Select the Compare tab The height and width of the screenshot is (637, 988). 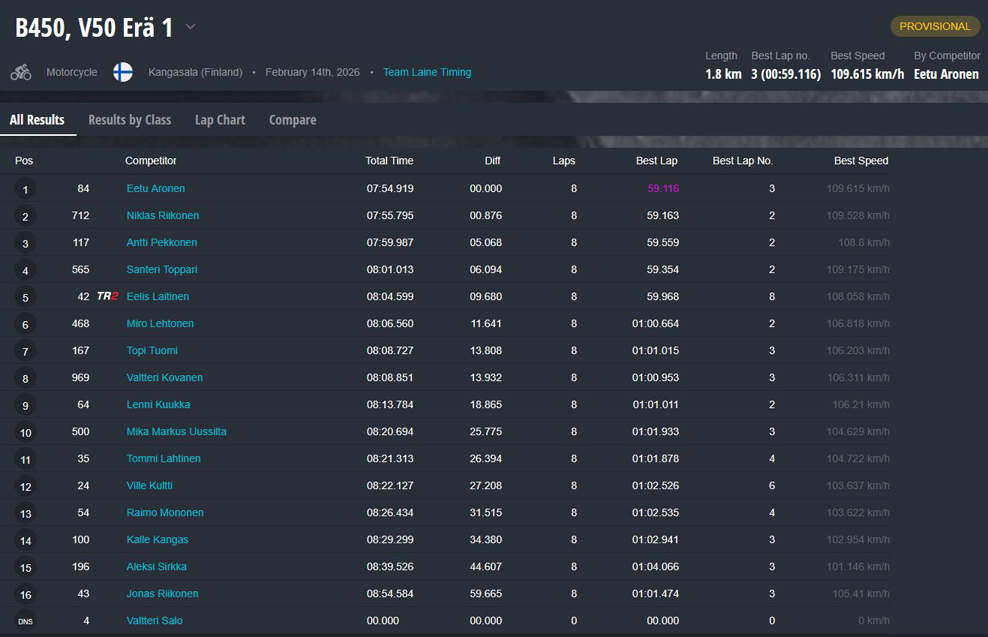coord(292,120)
